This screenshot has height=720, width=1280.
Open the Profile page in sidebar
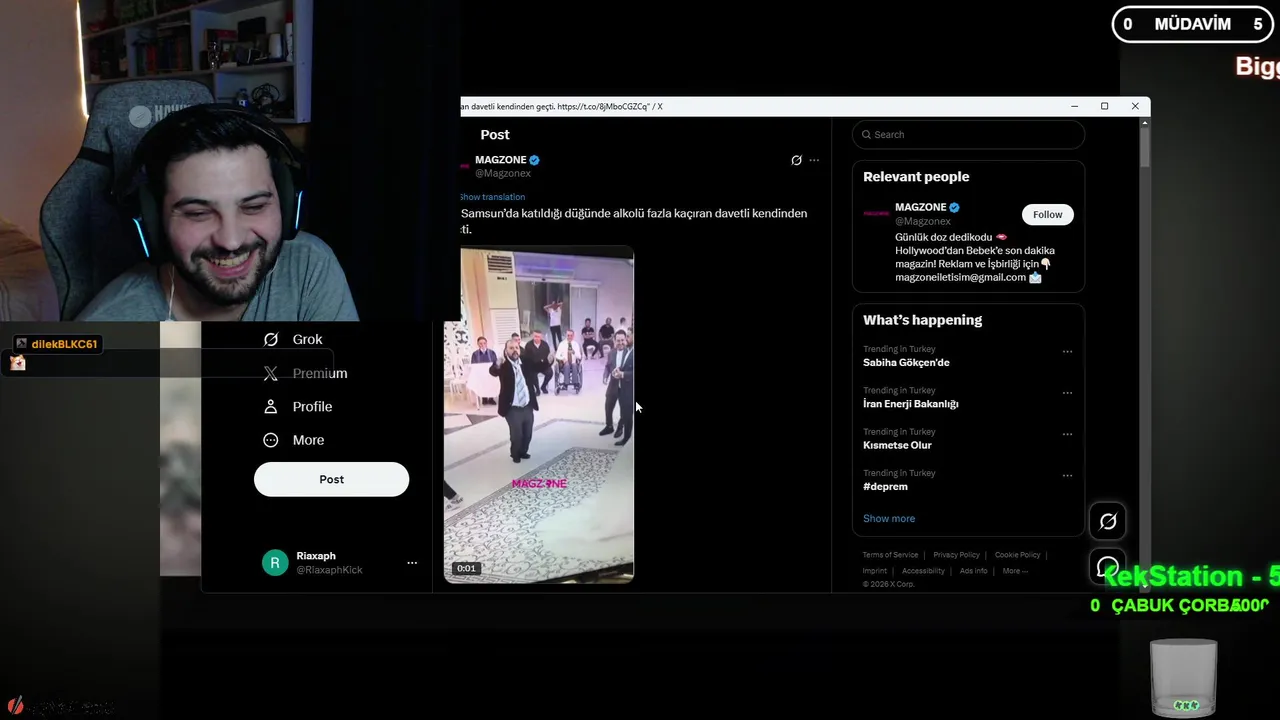tap(297, 407)
